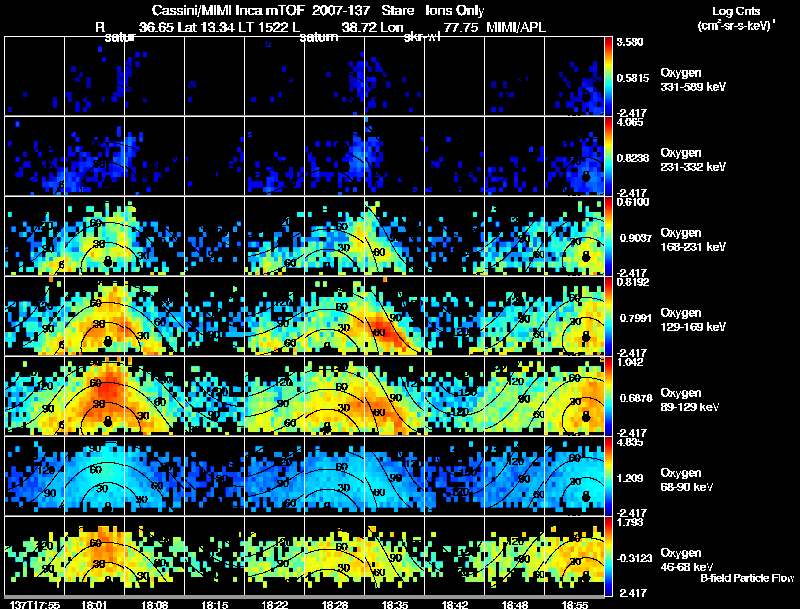The image size is (800, 609).
Task: Click the "0.9037" colorbar midpoint value
Action: click(634, 238)
